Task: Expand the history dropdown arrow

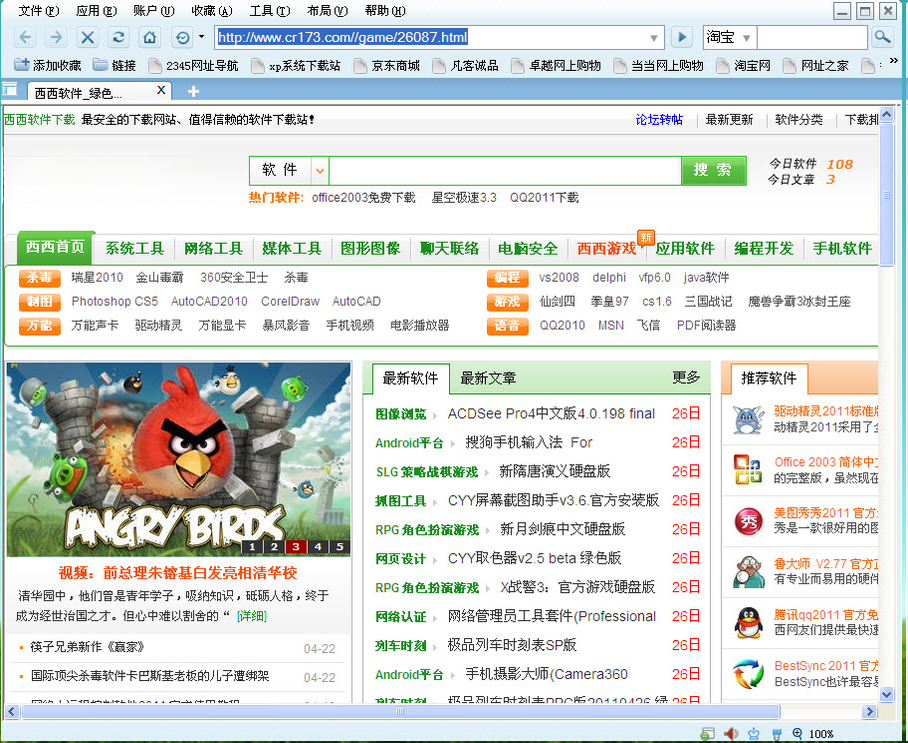Action: click(202, 36)
